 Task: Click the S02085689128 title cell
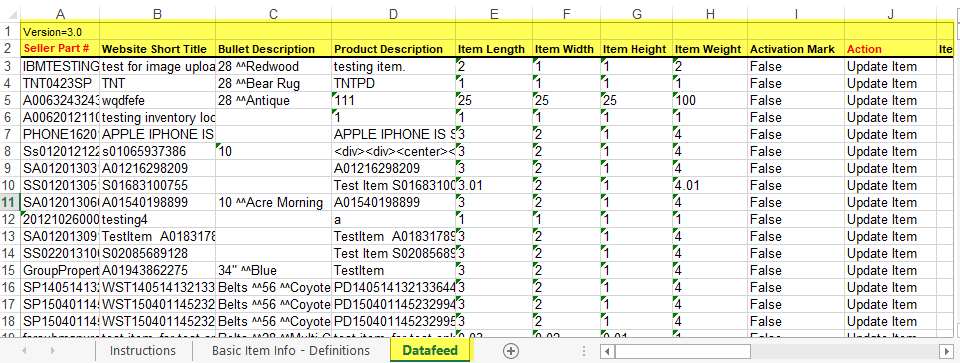click(157, 253)
